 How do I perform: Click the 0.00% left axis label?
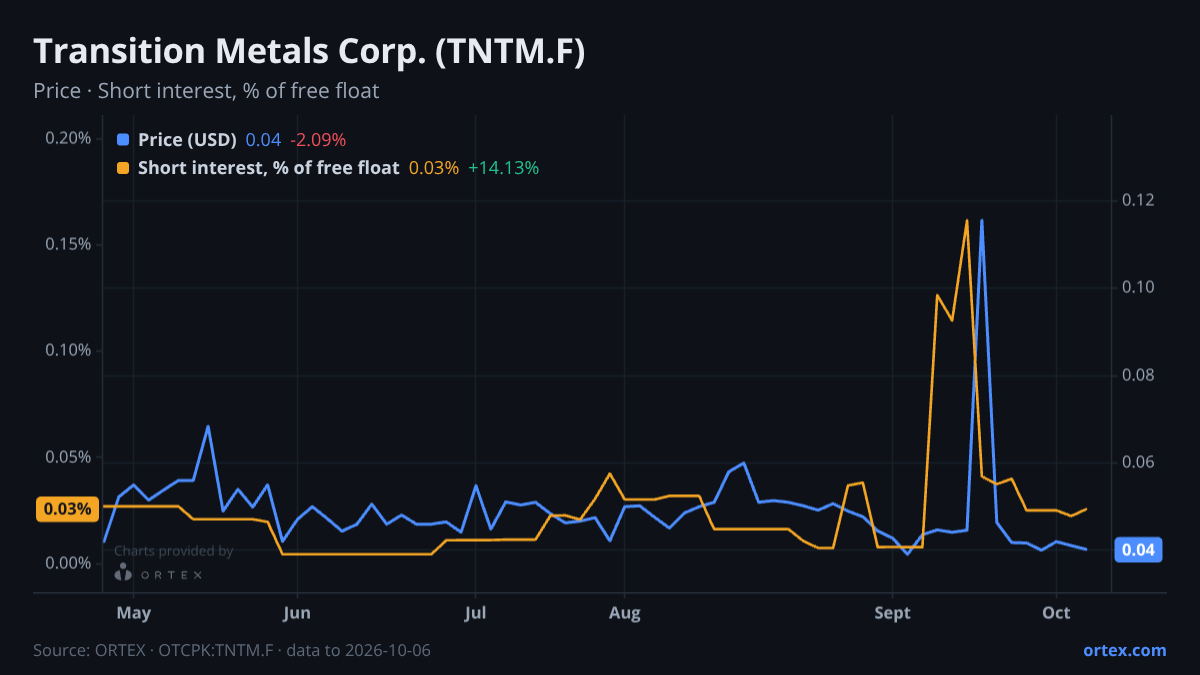tap(68, 563)
